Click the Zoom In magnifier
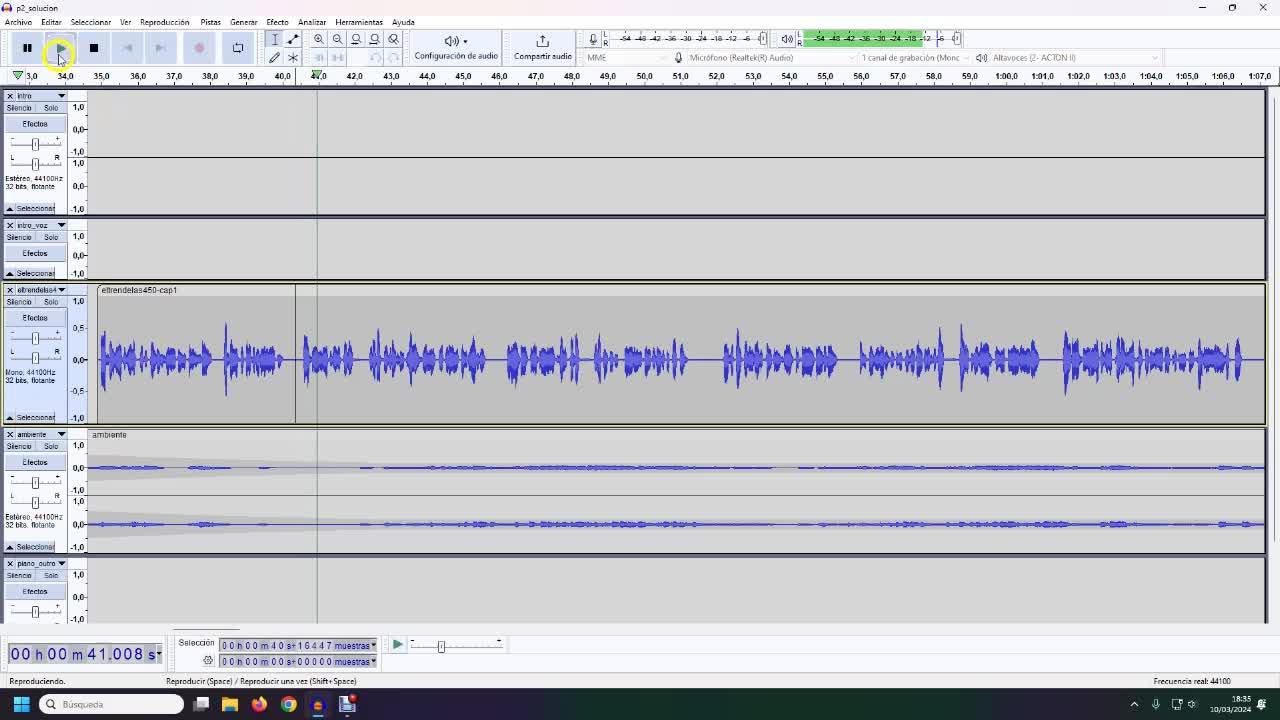This screenshot has width=1280, height=720. click(x=319, y=39)
